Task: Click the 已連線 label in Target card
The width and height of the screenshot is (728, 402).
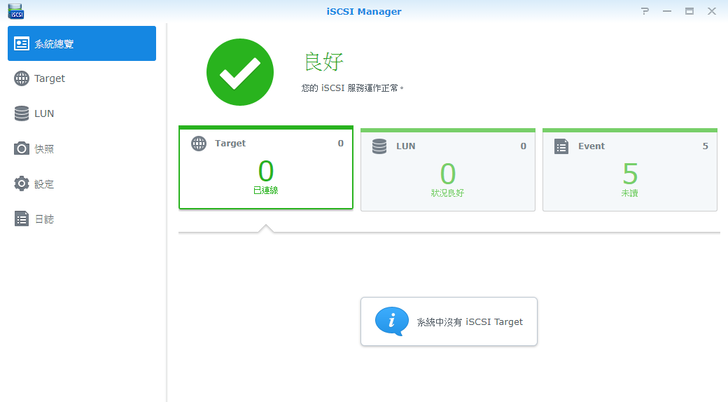Action: tap(266, 190)
